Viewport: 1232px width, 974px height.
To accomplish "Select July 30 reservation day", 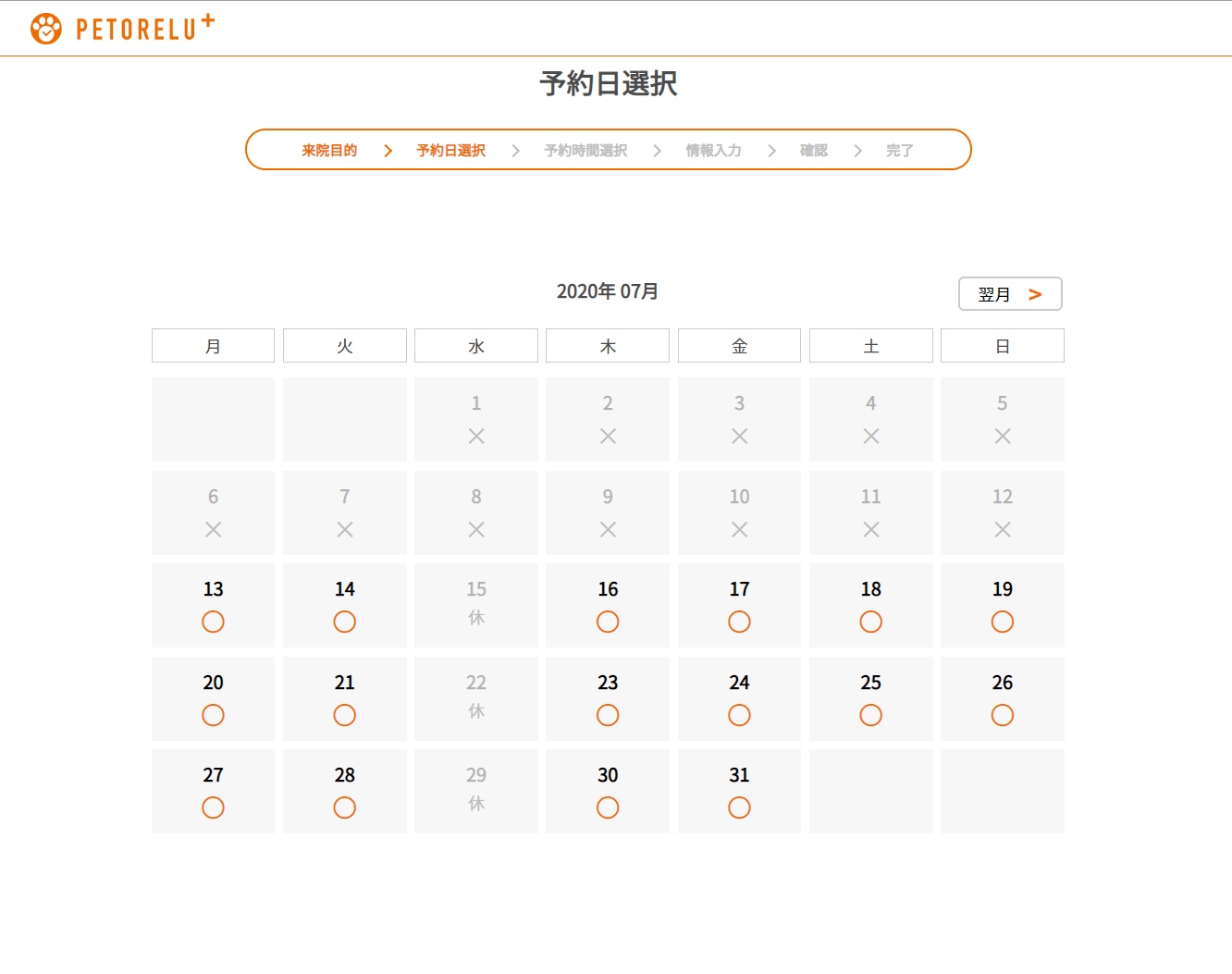I will 608,792.
